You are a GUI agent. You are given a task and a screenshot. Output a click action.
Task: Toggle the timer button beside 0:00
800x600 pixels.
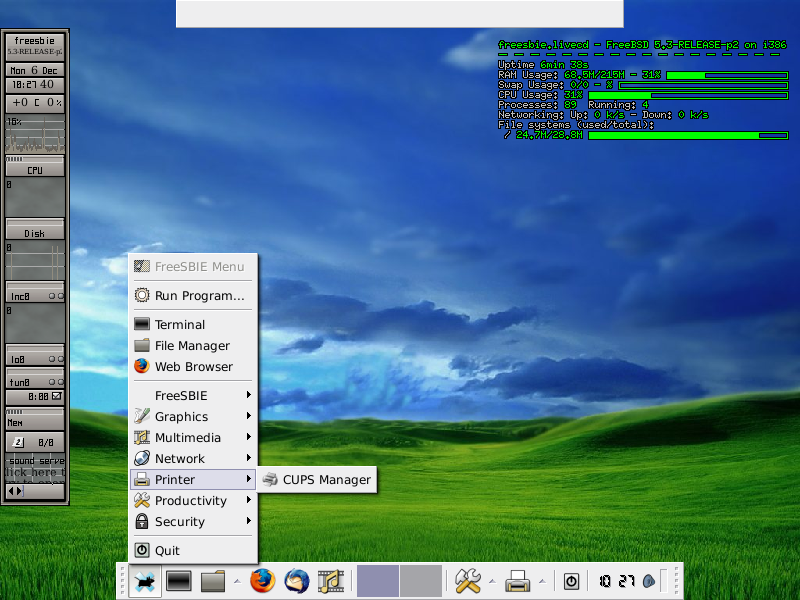click(x=57, y=396)
